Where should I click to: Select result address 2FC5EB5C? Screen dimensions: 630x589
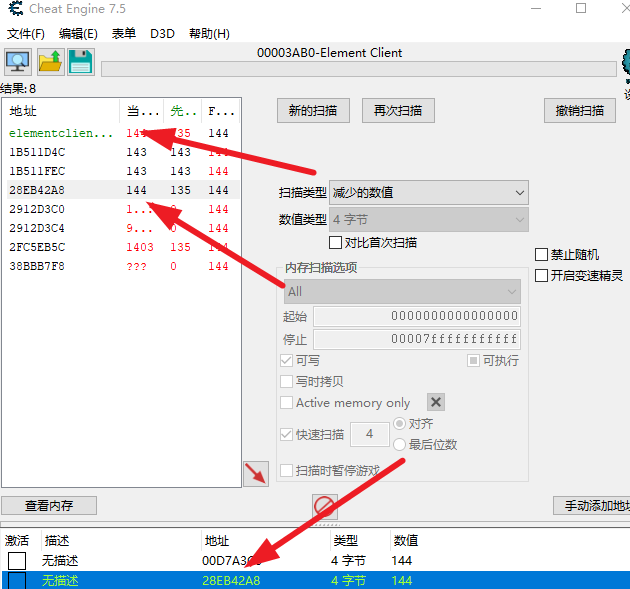(x=37, y=247)
